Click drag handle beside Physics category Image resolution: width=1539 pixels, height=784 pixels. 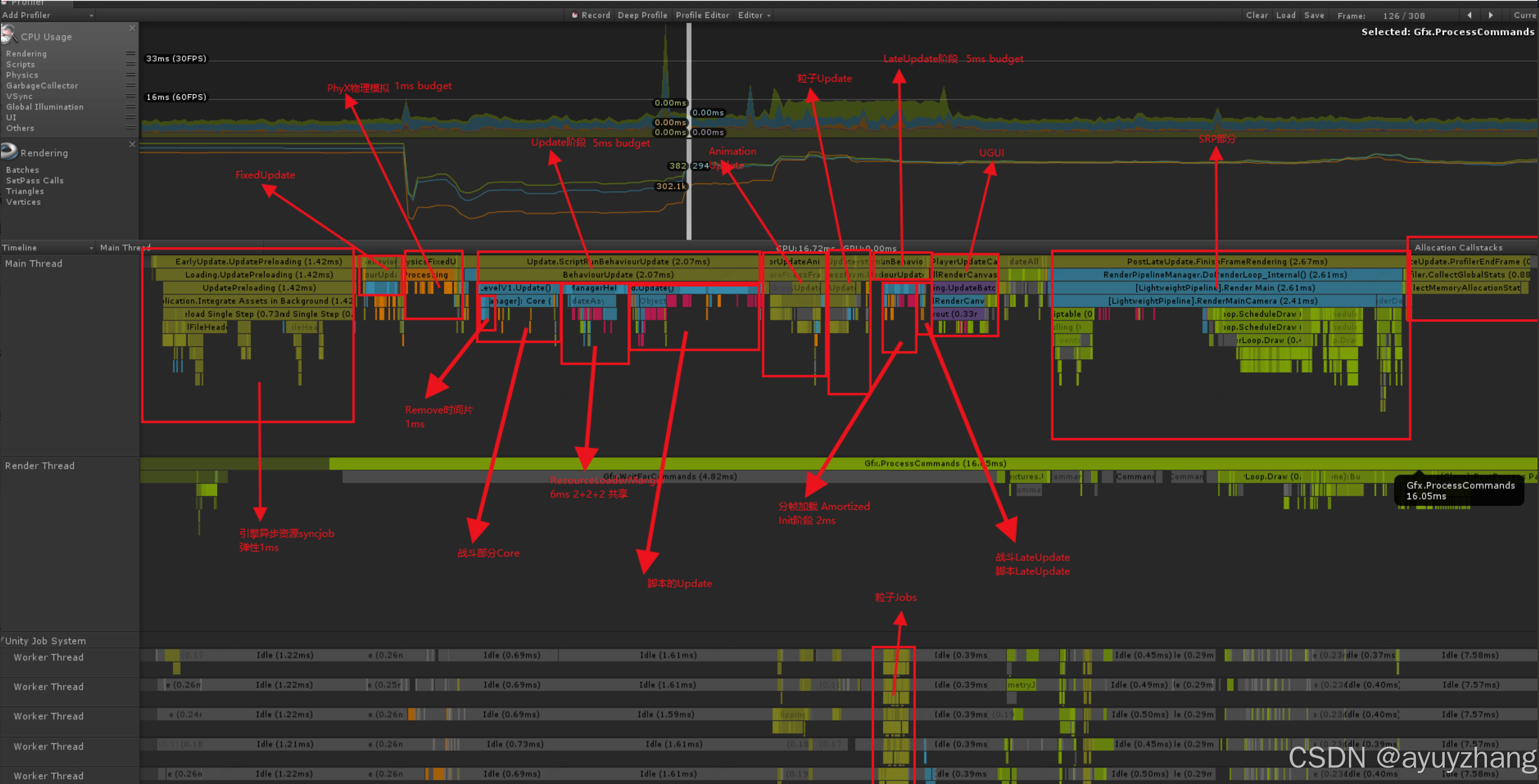[131, 75]
